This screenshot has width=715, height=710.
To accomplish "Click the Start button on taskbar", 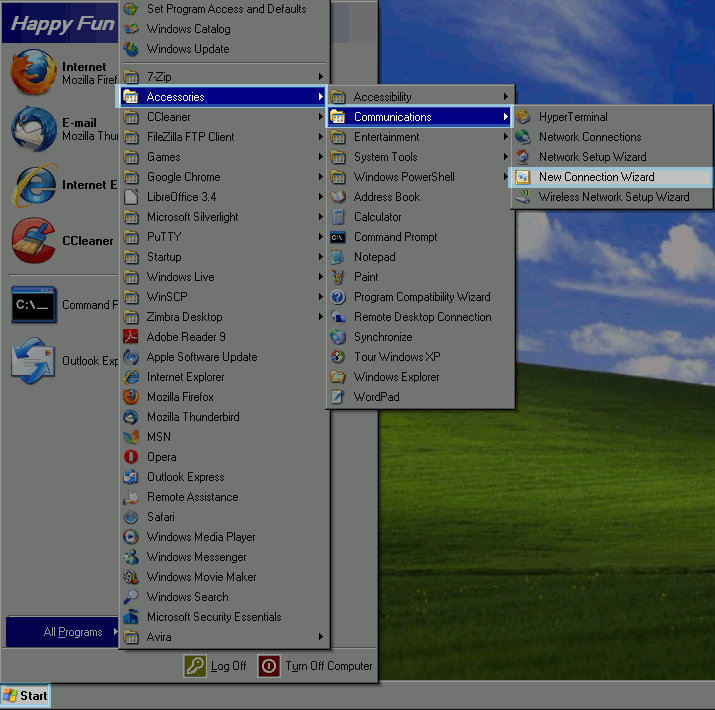I will coord(25,696).
